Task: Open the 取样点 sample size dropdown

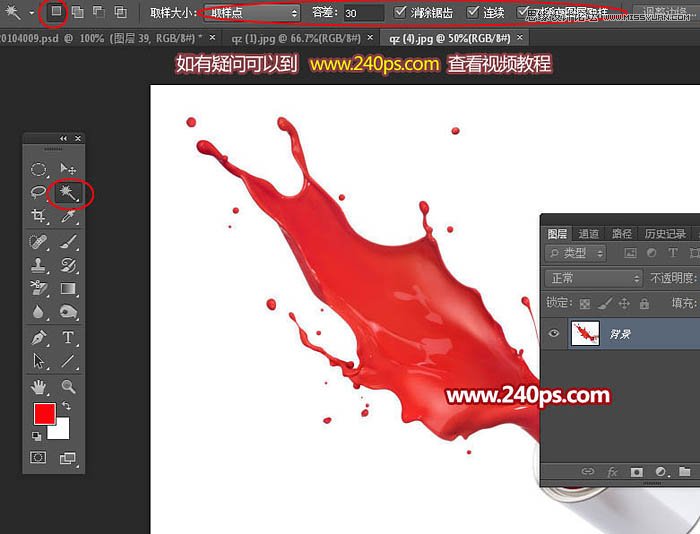Action: tap(252, 13)
